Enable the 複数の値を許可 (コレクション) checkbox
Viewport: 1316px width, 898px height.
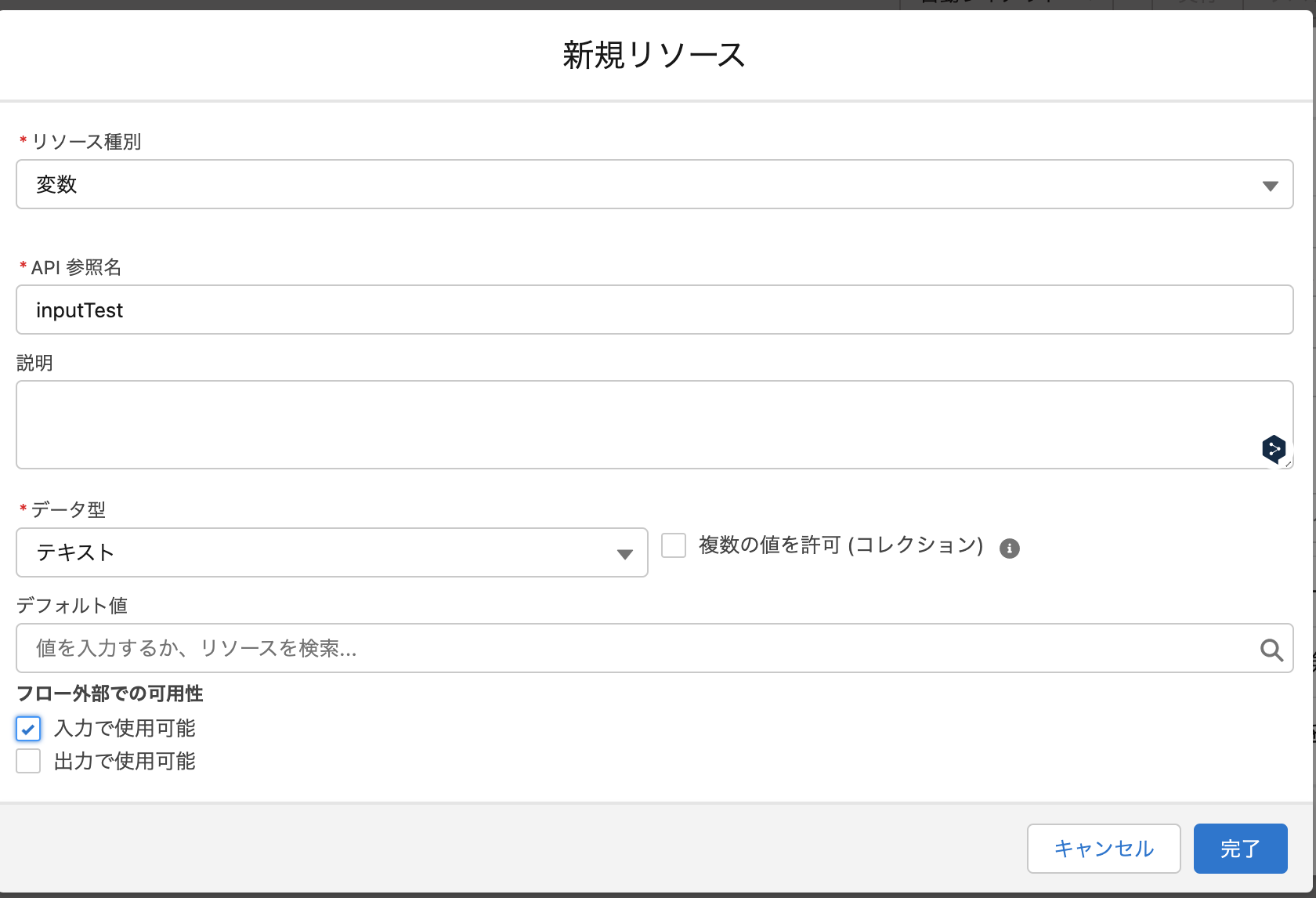point(673,545)
